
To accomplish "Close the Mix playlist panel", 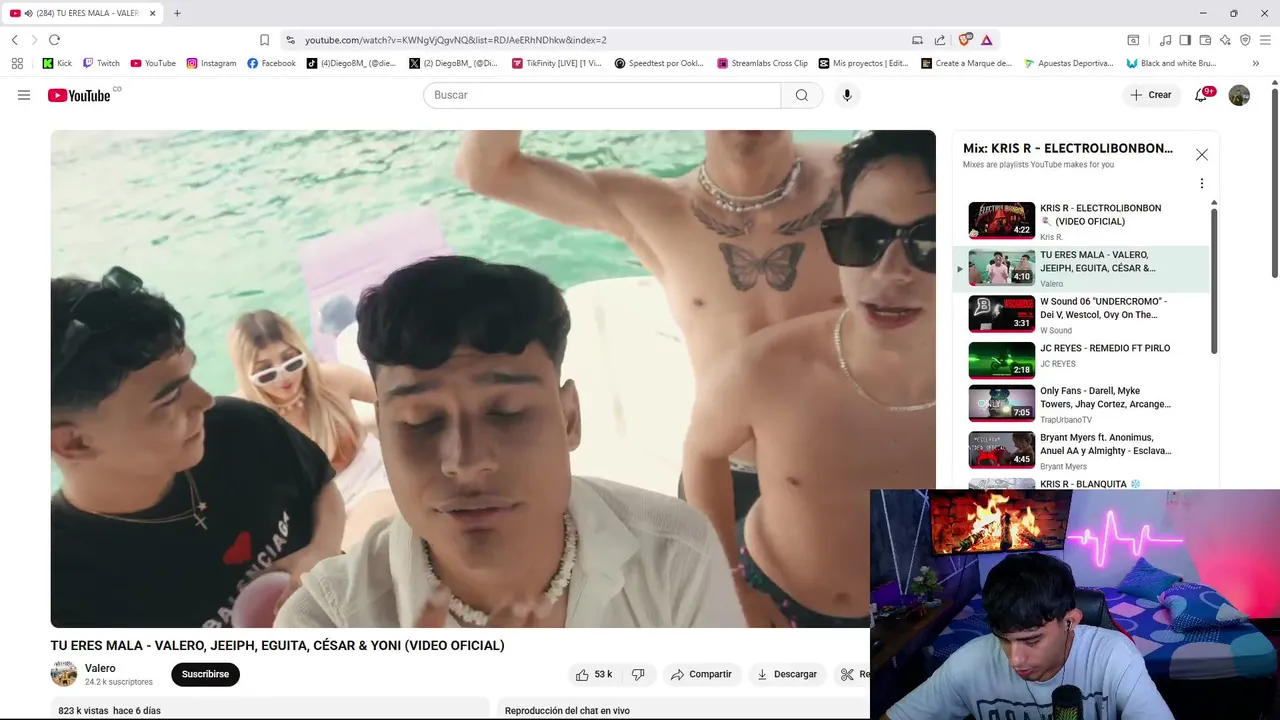I will pos(1202,155).
